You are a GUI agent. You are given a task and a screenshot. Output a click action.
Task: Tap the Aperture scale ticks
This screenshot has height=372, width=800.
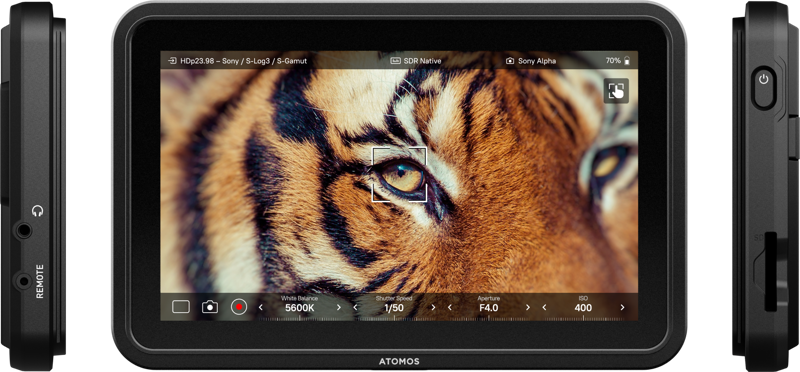[489, 318]
